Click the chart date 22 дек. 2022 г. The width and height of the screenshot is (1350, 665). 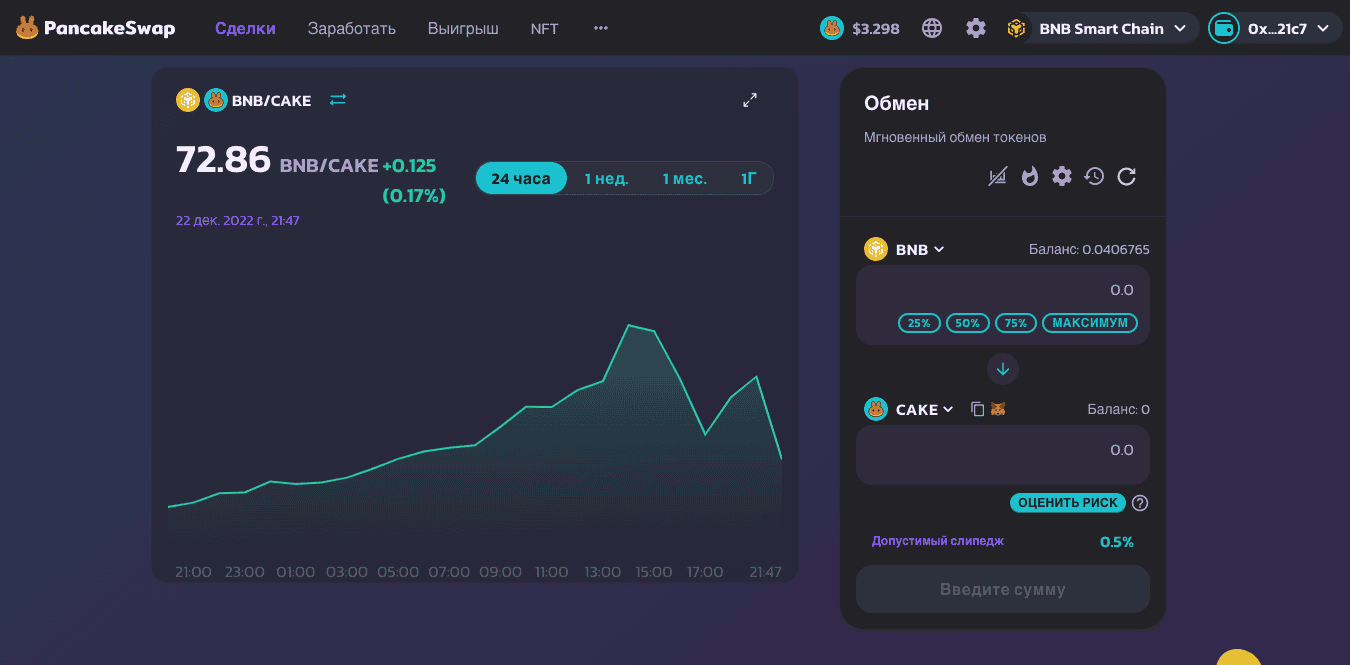(237, 220)
